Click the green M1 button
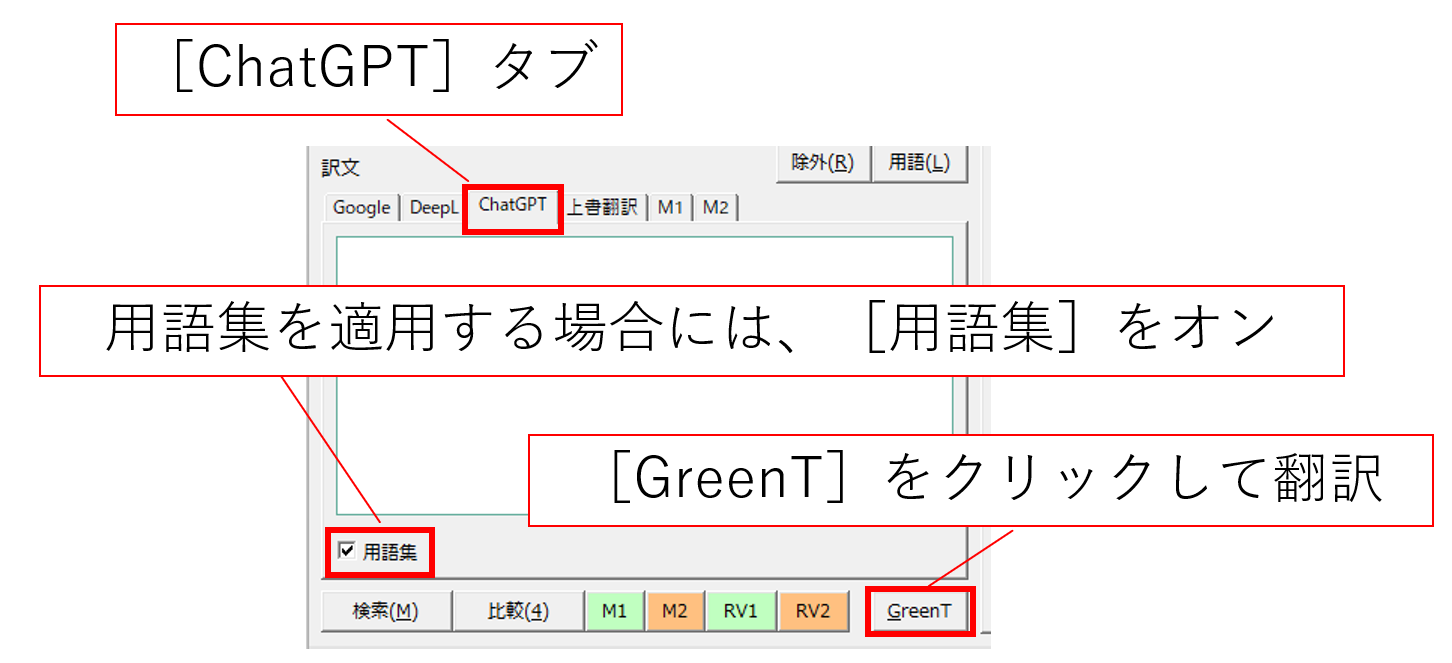This screenshot has width=1452, height=663. coord(614,611)
